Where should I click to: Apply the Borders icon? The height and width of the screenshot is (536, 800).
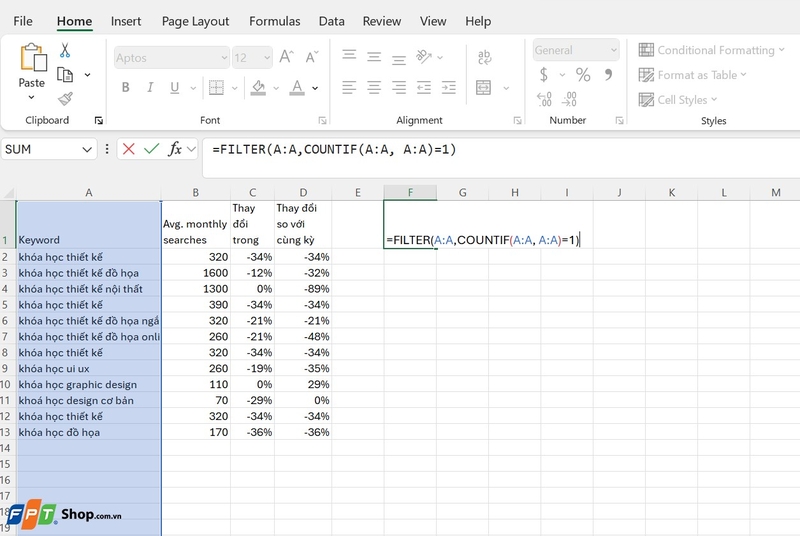pos(216,88)
